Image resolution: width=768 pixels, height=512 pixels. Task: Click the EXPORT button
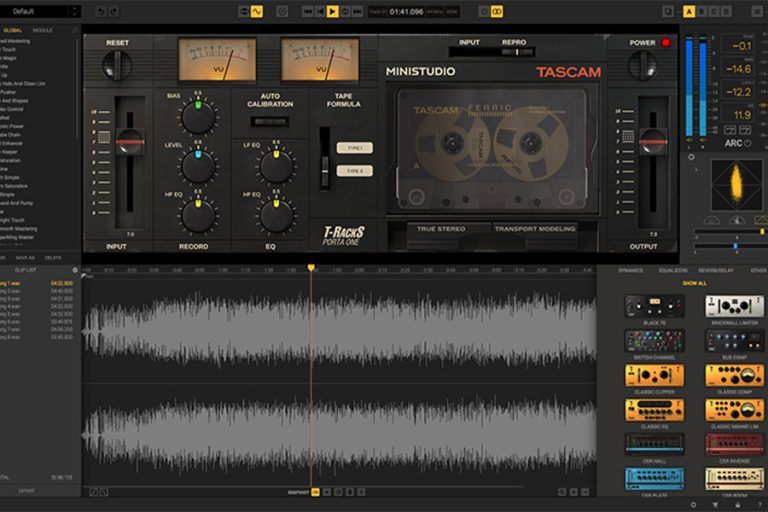(x=26, y=491)
